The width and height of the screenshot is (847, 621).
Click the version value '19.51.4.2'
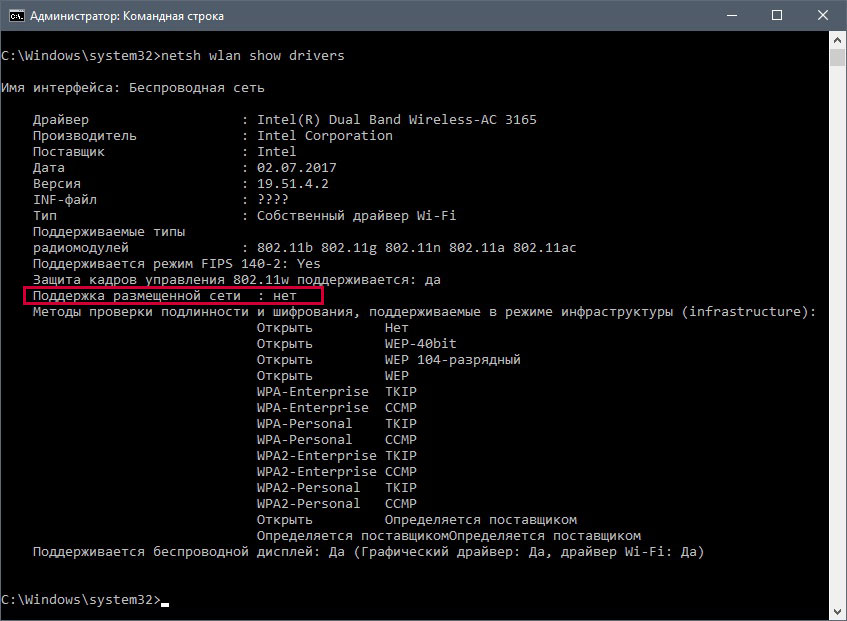[292, 184]
